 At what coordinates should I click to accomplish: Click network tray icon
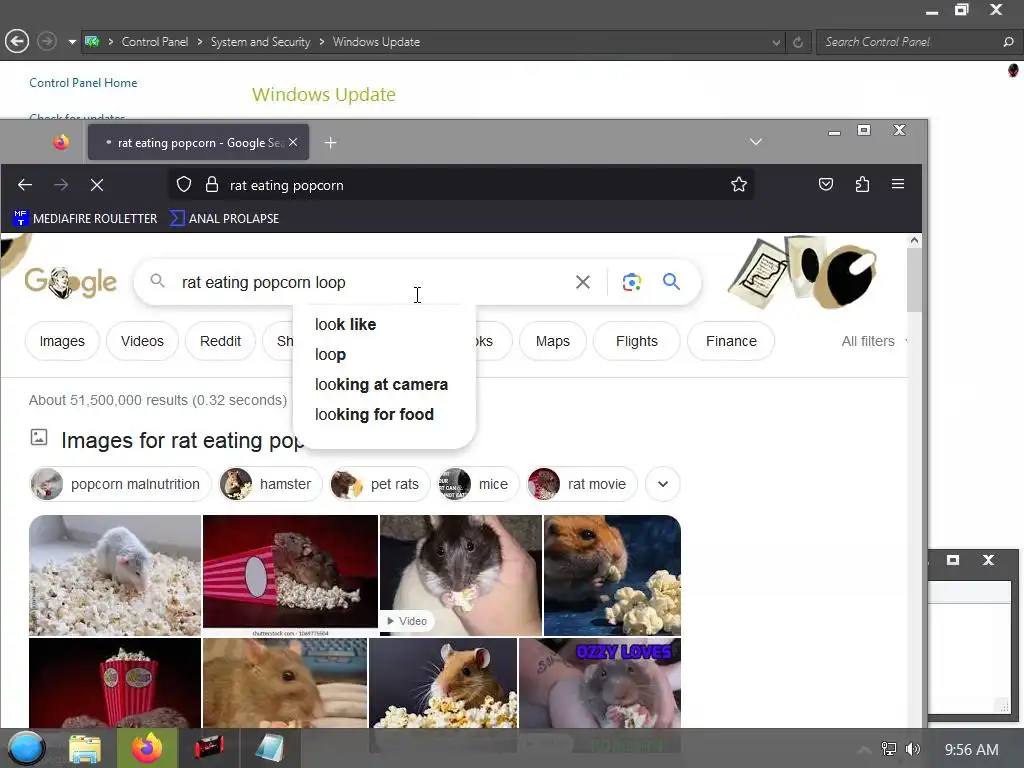click(x=889, y=749)
